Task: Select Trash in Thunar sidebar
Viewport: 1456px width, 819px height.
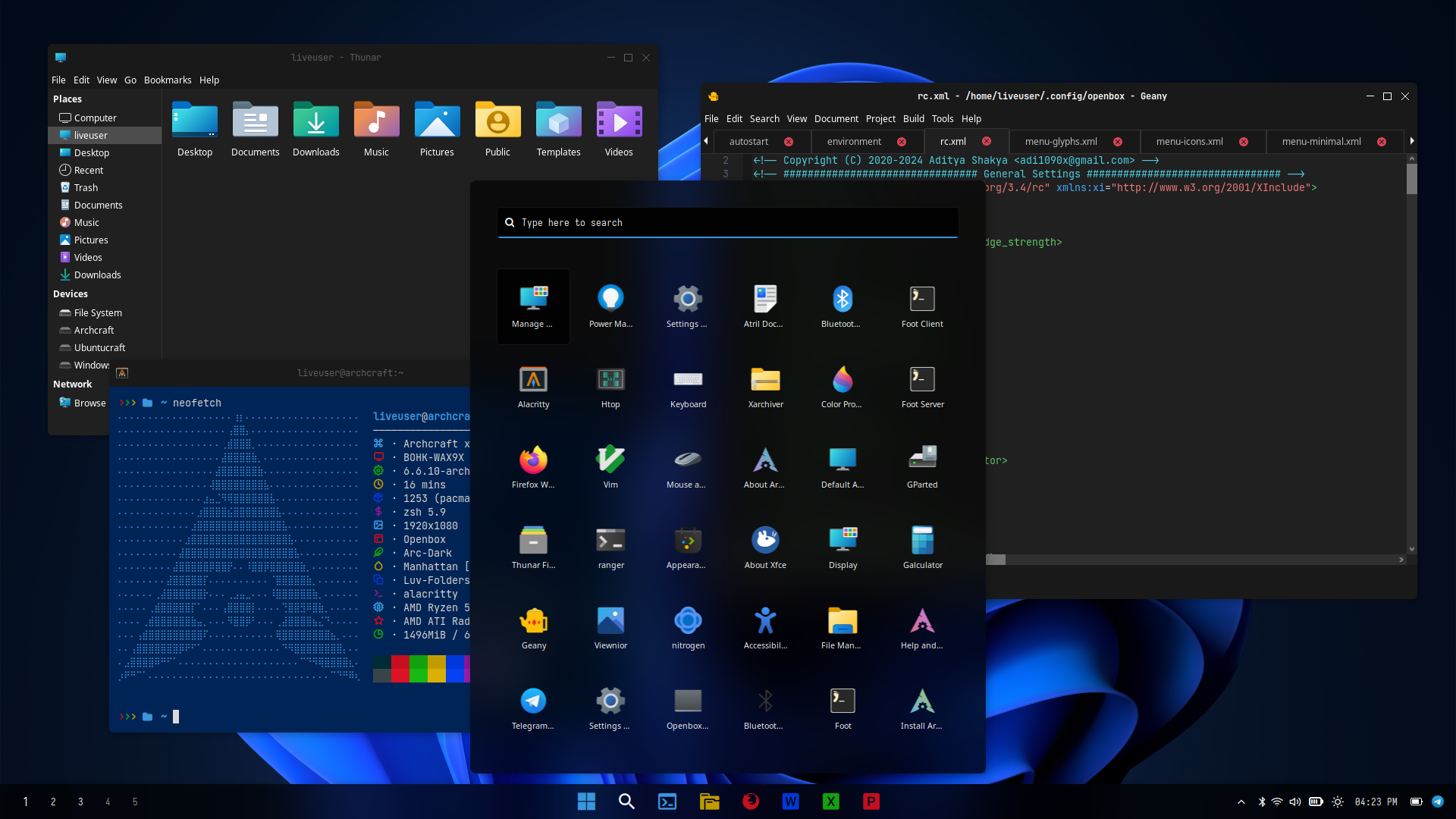Action: click(x=86, y=187)
